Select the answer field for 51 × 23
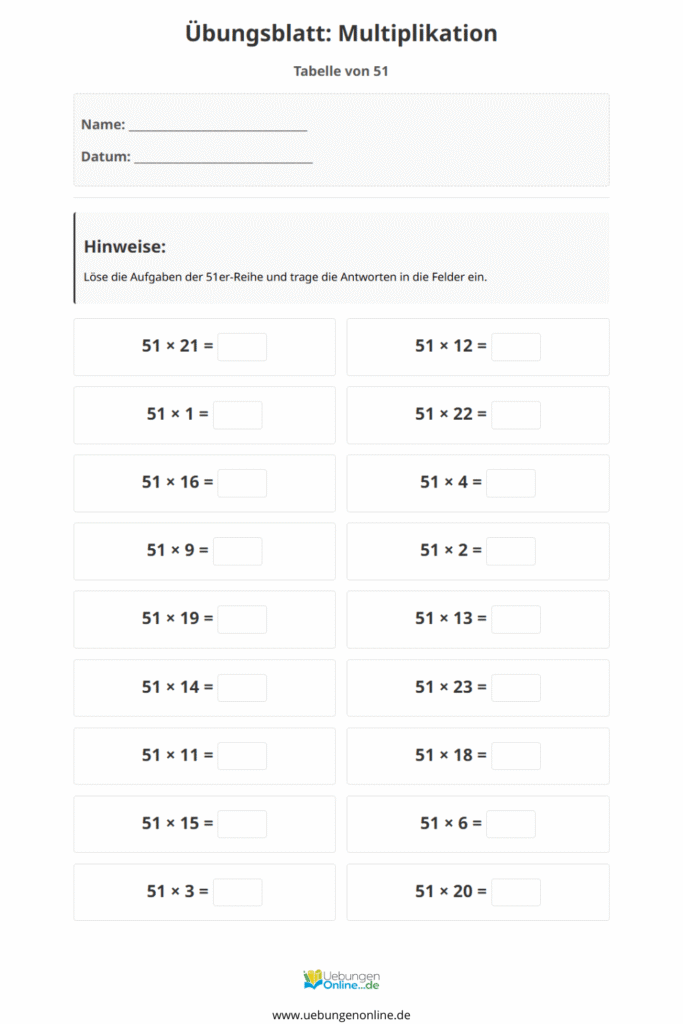 point(515,688)
